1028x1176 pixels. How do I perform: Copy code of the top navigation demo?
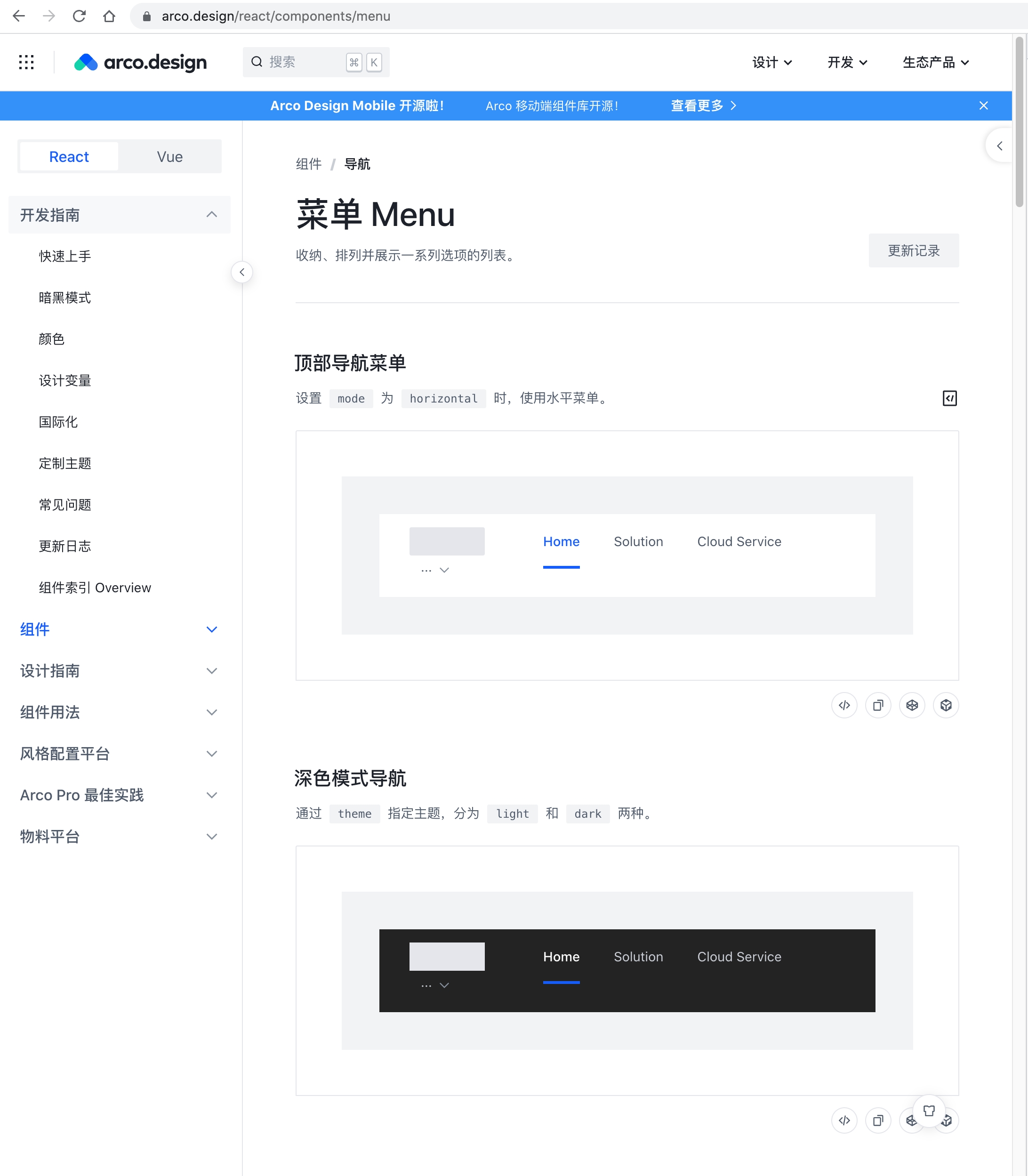click(x=878, y=705)
